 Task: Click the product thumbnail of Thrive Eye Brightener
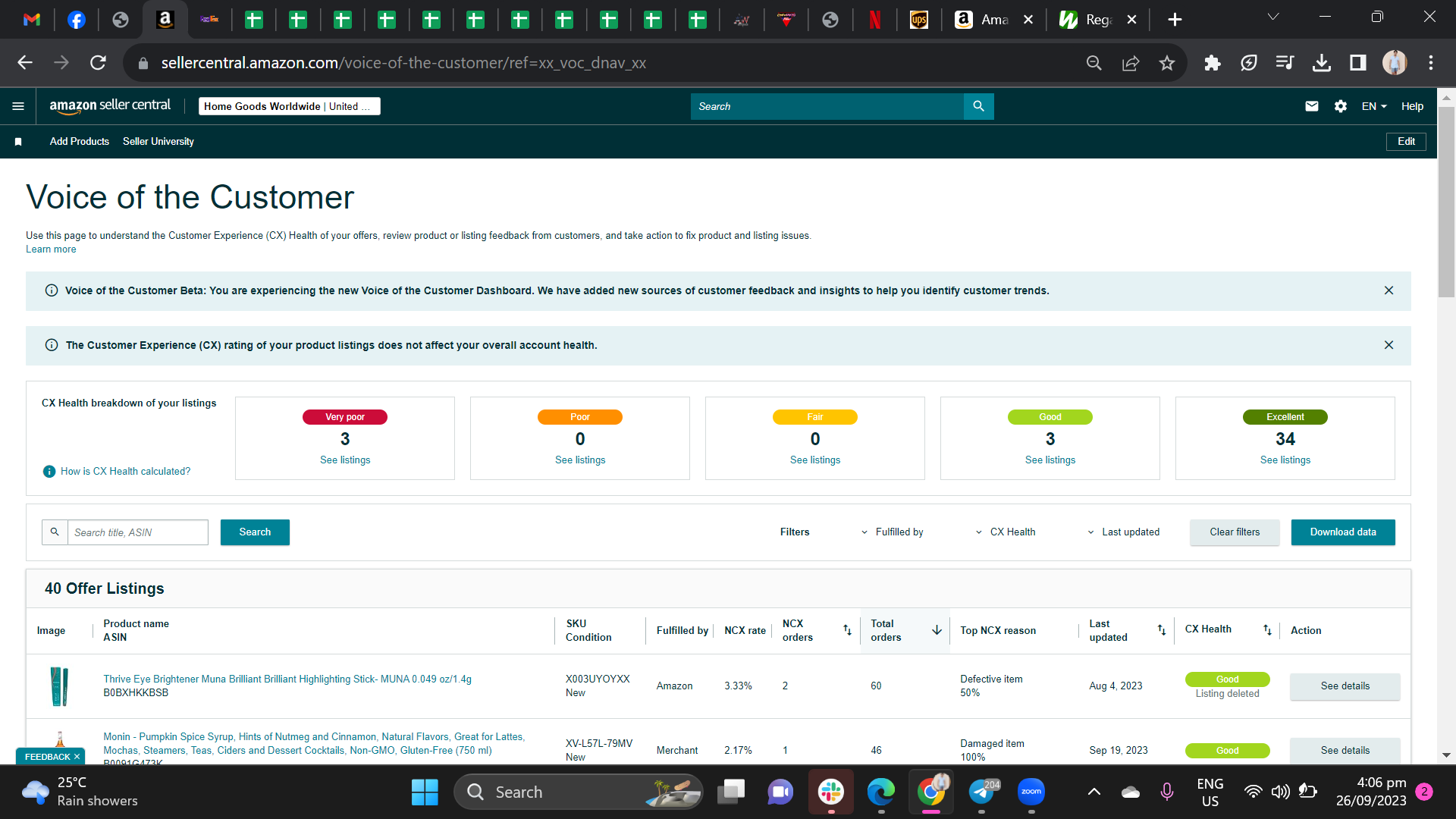point(59,686)
